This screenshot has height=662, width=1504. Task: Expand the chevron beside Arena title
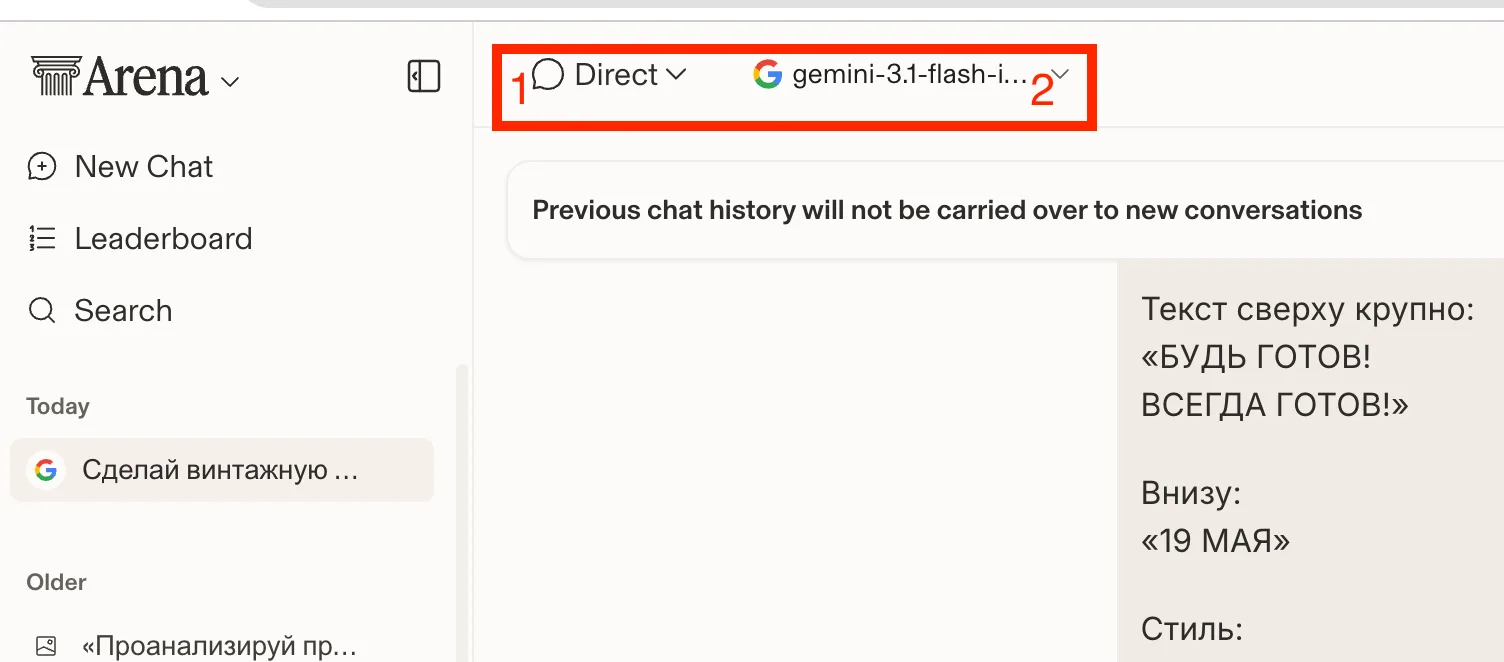(x=230, y=82)
